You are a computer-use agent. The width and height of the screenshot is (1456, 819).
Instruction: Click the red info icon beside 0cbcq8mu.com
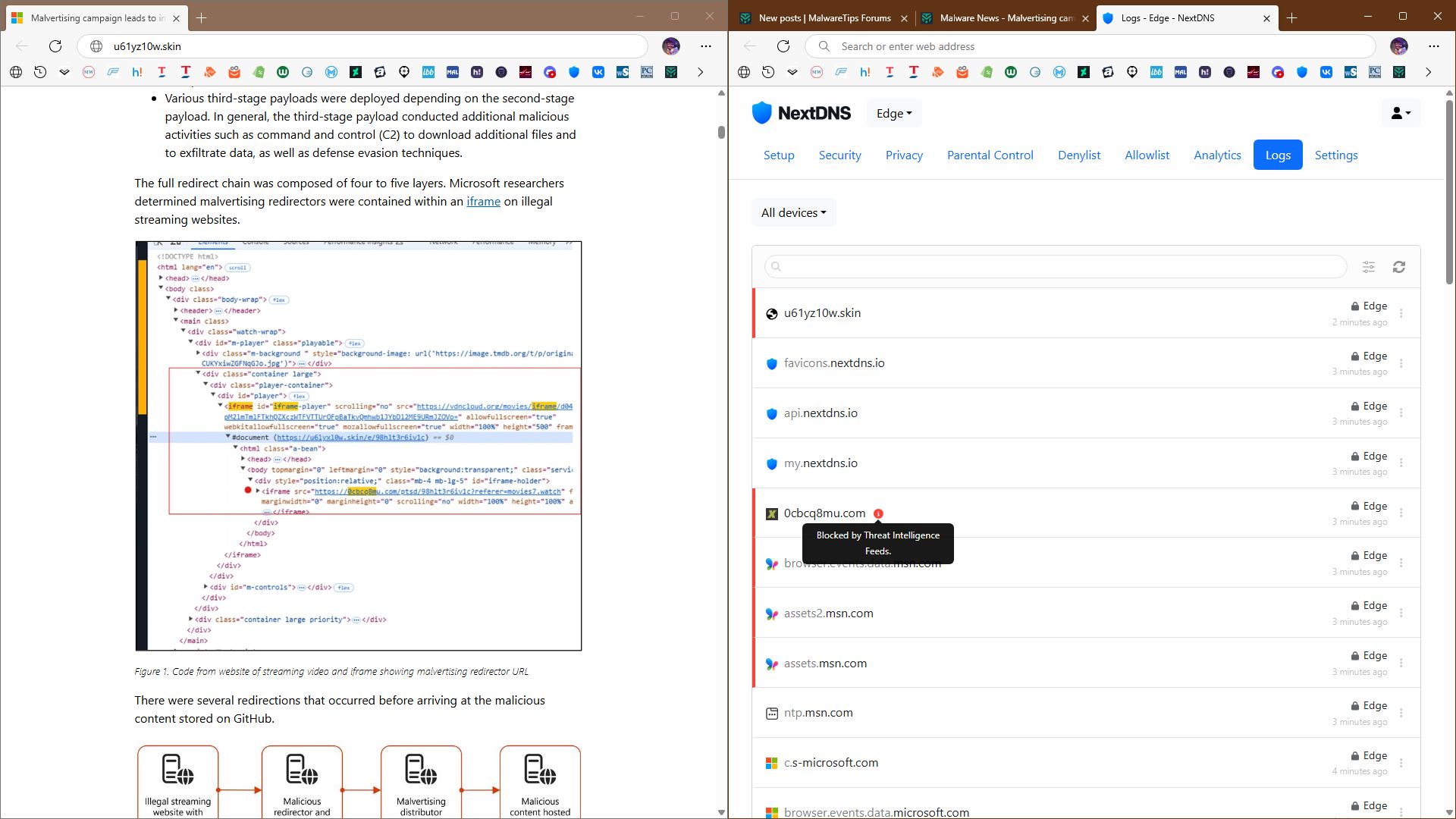point(878,513)
